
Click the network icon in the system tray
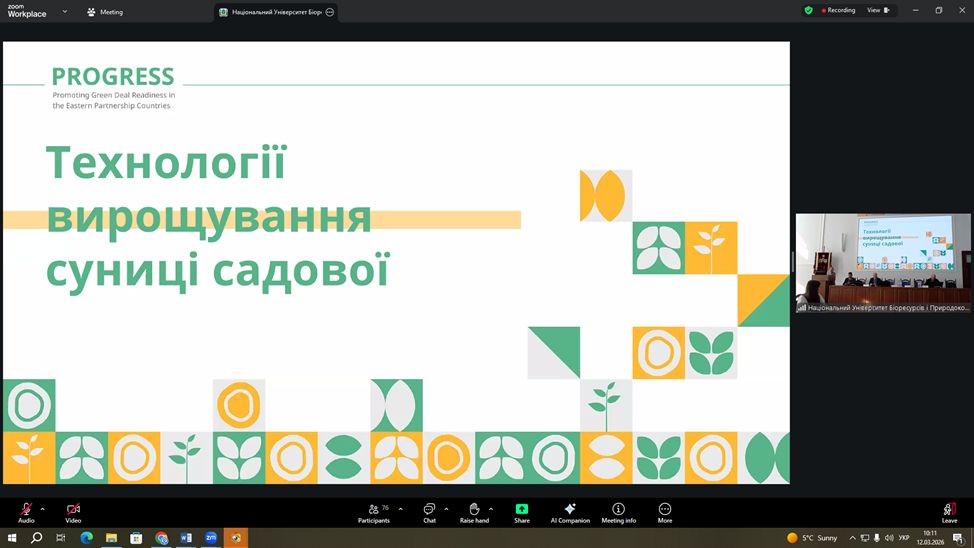coord(865,538)
